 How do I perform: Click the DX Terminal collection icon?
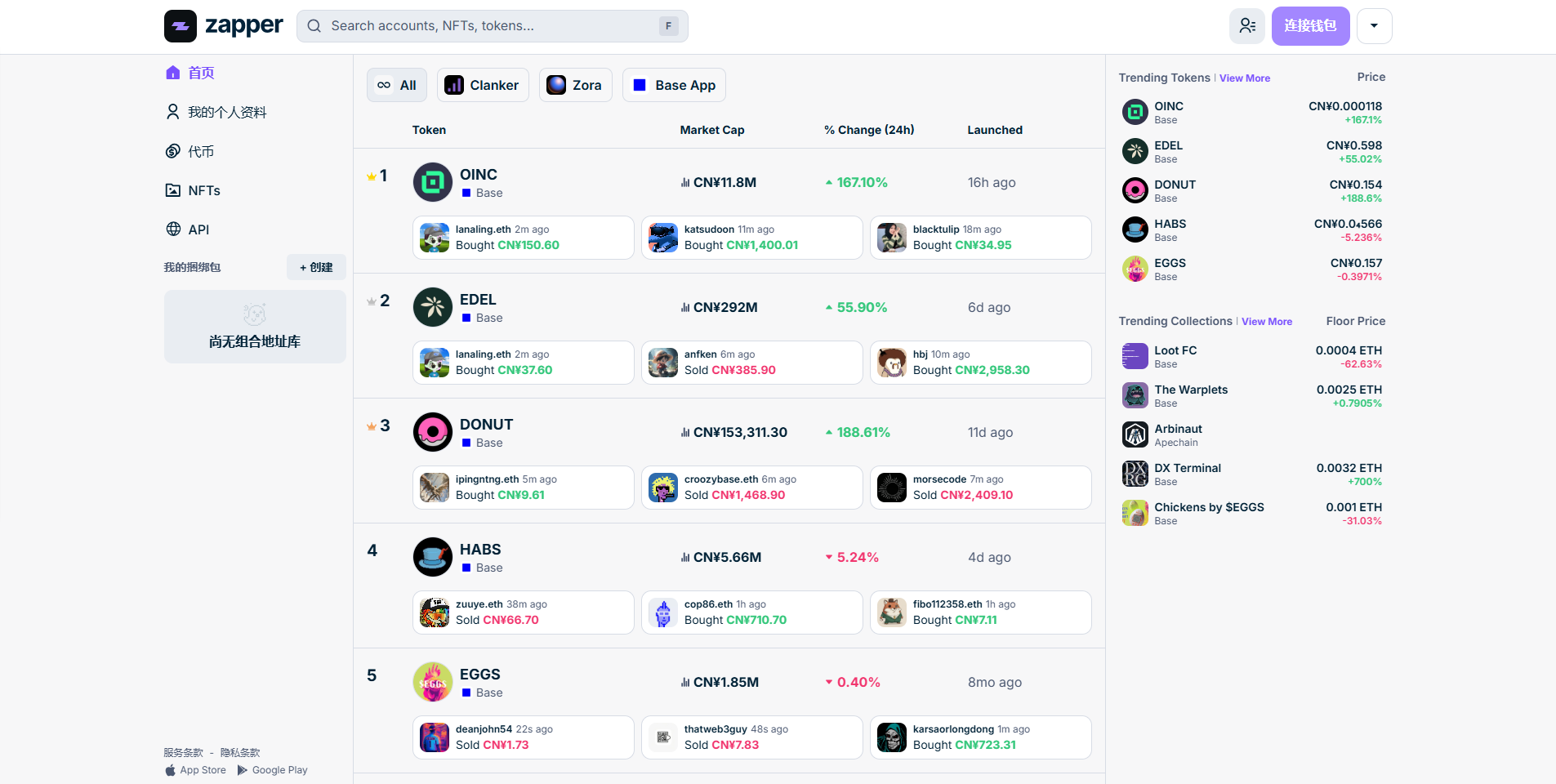click(1135, 474)
